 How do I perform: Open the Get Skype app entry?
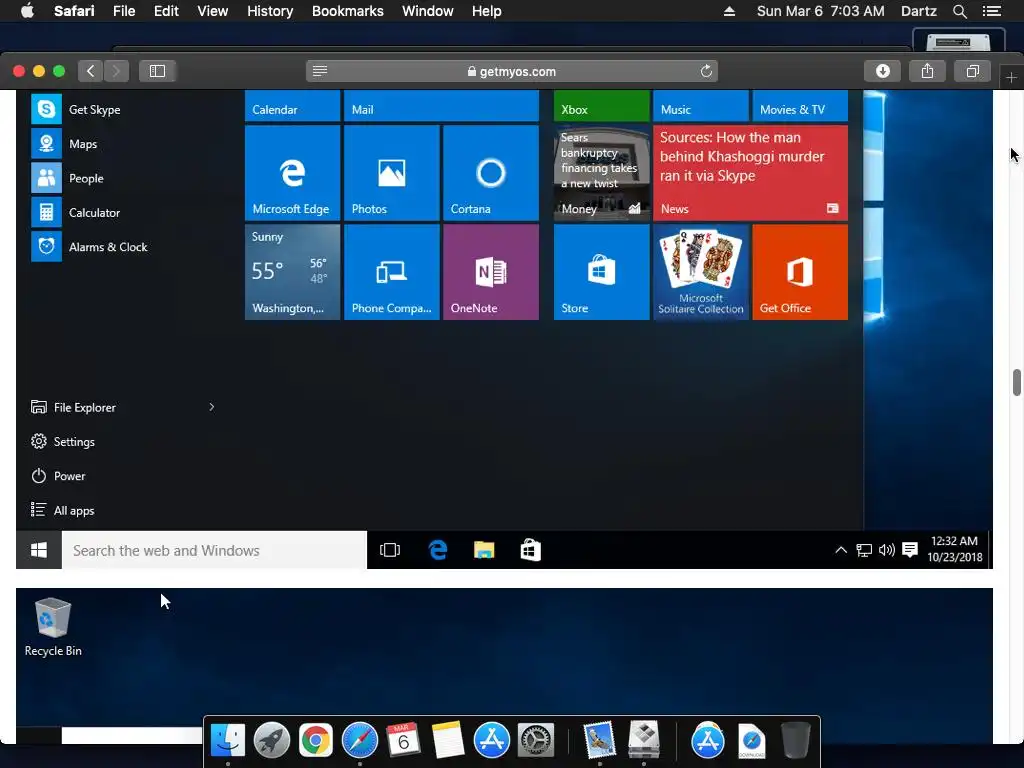(76, 109)
